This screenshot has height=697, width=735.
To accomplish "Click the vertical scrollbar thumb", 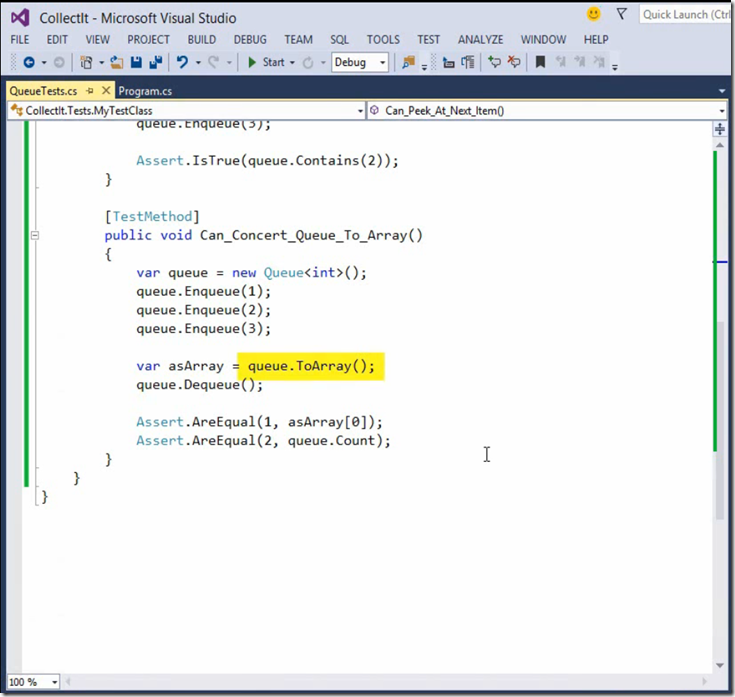I will click(720, 420).
